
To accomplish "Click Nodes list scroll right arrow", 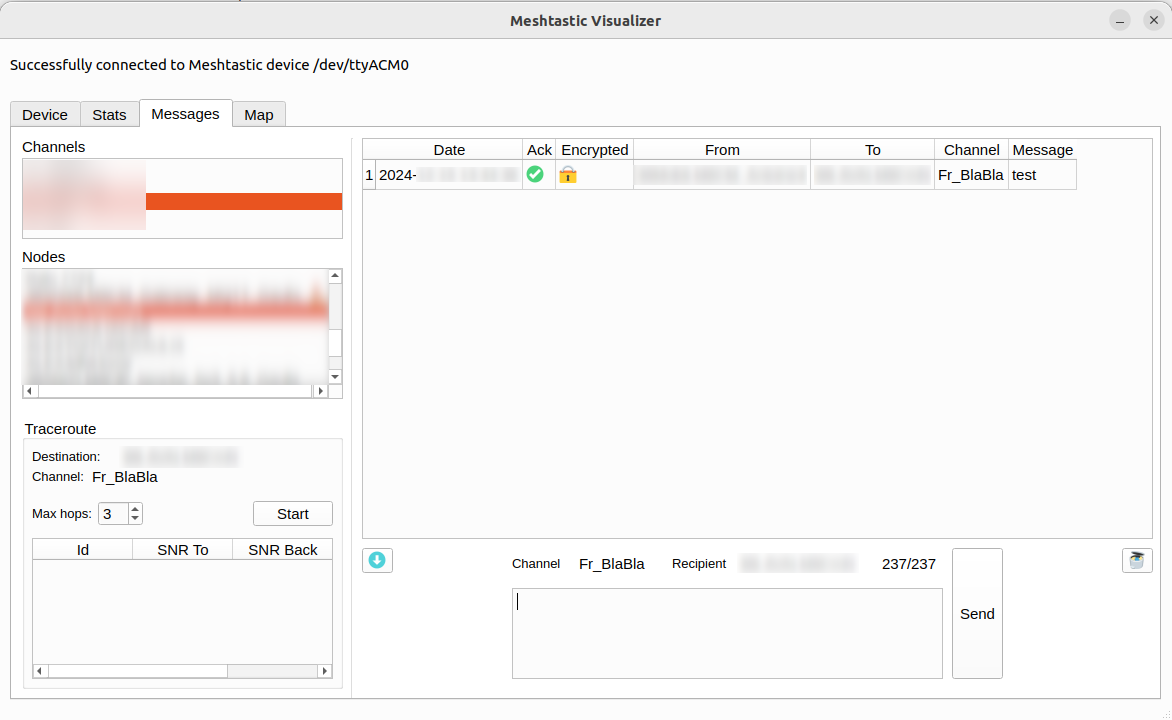I will 321,391.
